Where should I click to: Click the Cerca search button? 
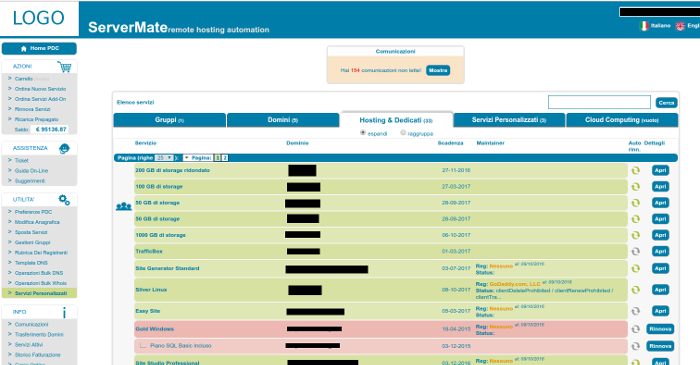point(666,103)
